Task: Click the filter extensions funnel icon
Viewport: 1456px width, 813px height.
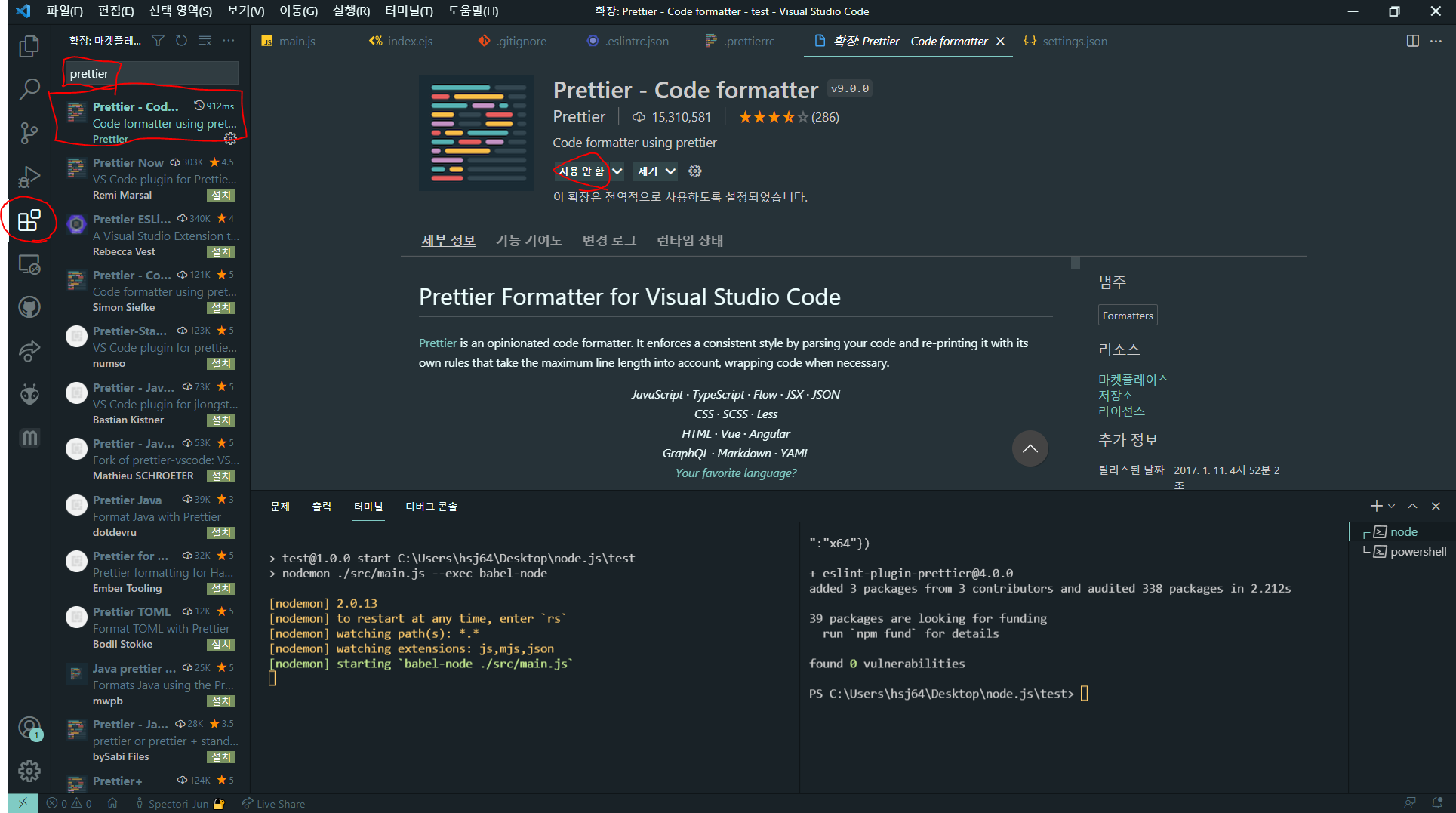Action: (x=158, y=41)
